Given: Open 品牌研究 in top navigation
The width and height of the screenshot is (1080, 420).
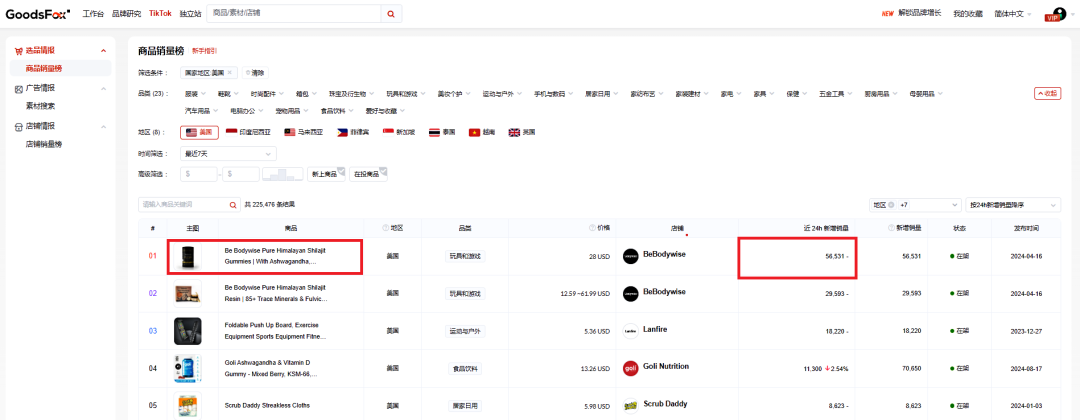Looking at the screenshot, I should click(126, 14).
